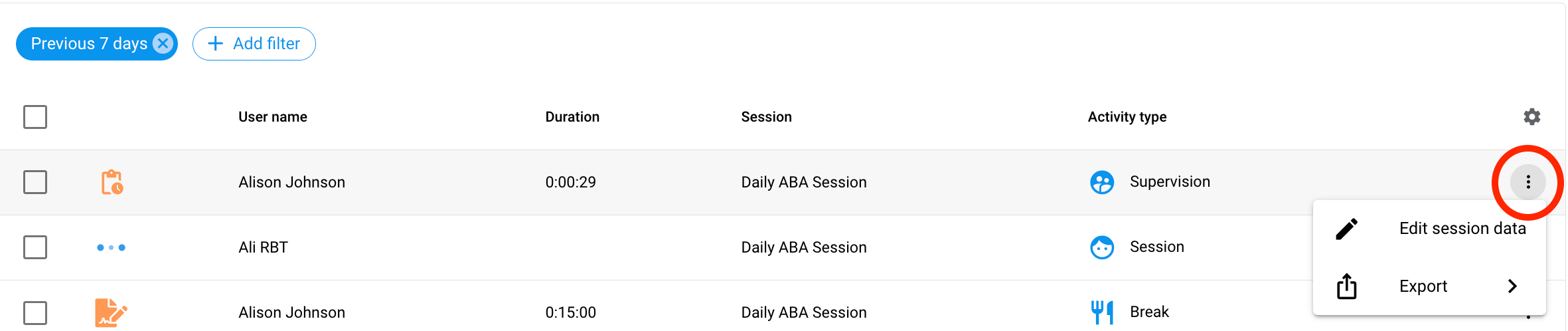
Task: Sort by the Duration column header
Action: tap(572, 117)
